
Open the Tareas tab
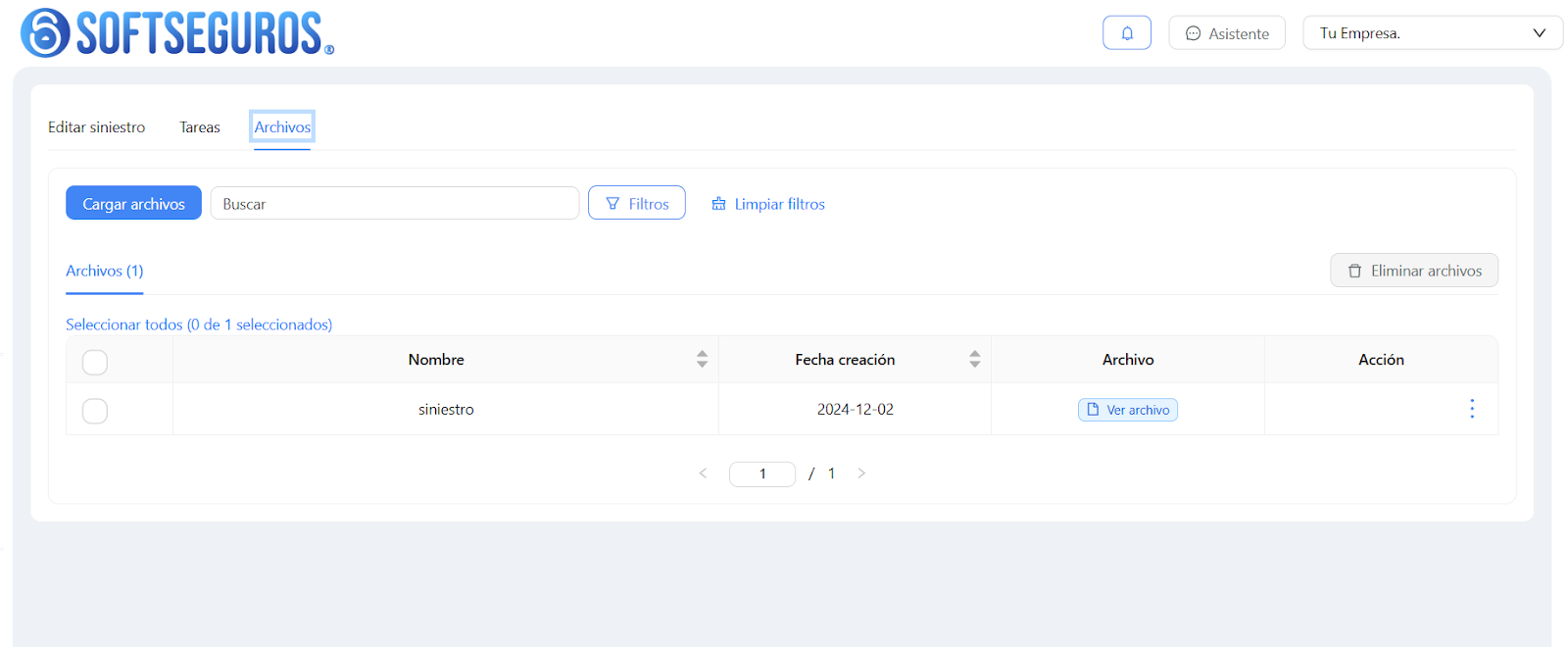click(200, 127)
